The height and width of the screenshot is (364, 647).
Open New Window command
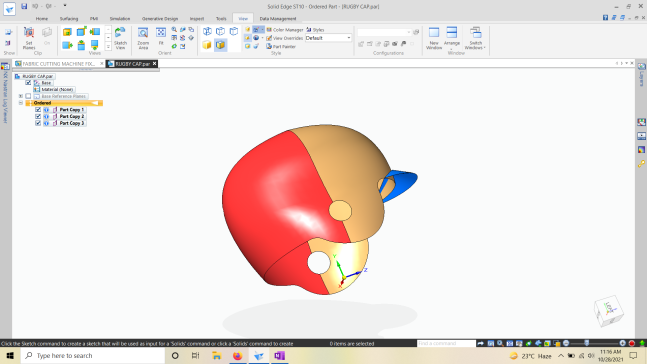tap(434, 38)
